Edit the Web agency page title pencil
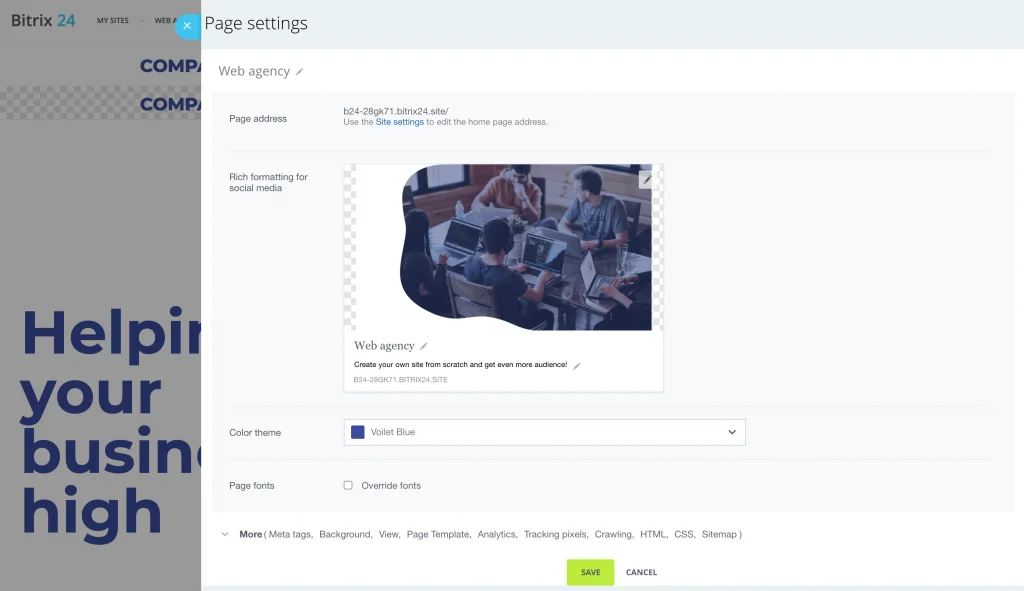The image size is (1024, 591). click(x=300, y=72)
